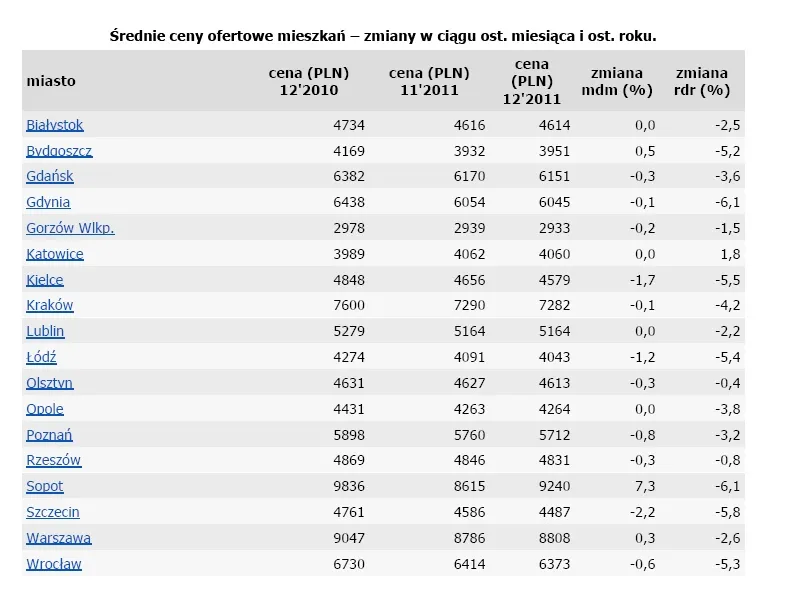Select the Szczecin link
Screen dimensions: 790x599
(x=53, y=512)
